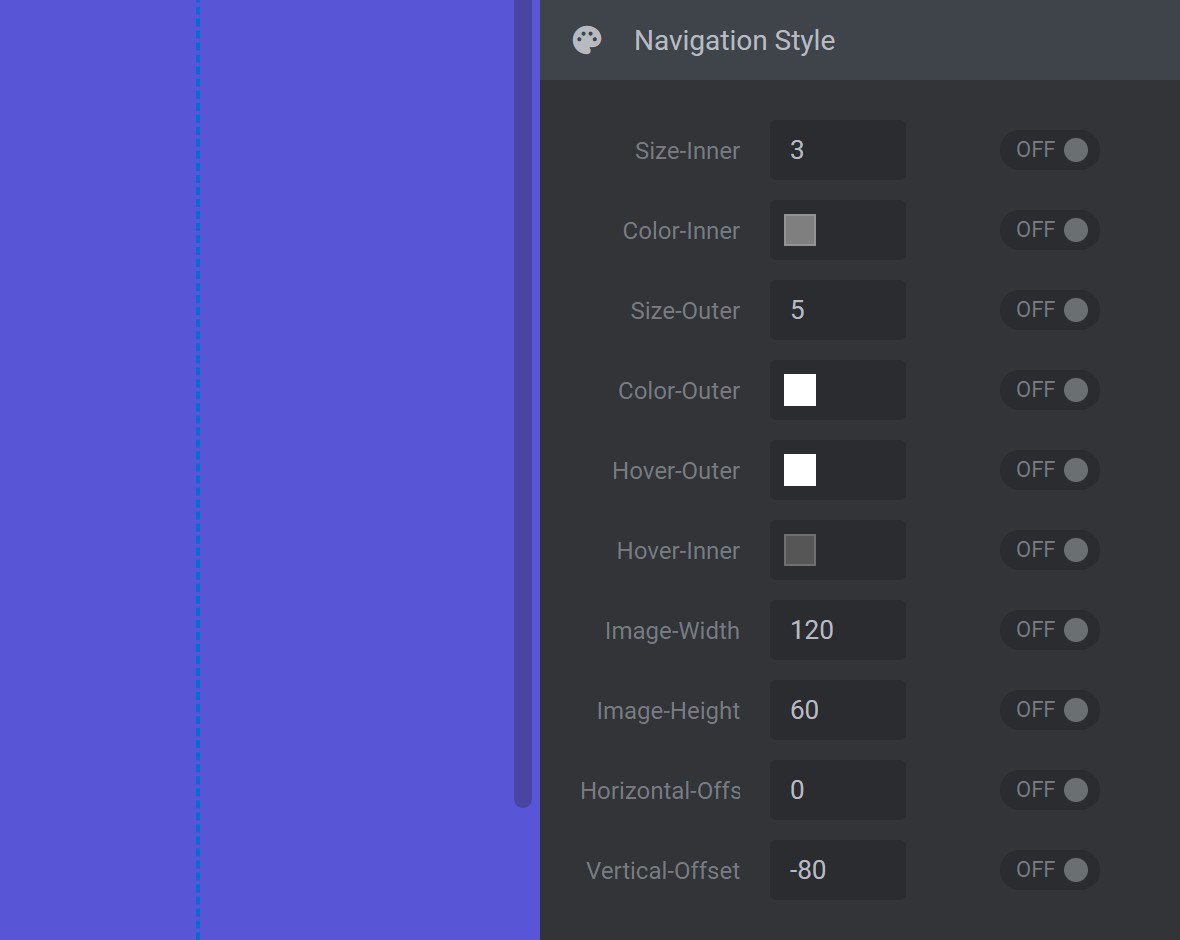Switch on the Hover-Outer toggle
This screenshot has width=1180, height=940.
pyautogui.click(x=1050, y=470)
